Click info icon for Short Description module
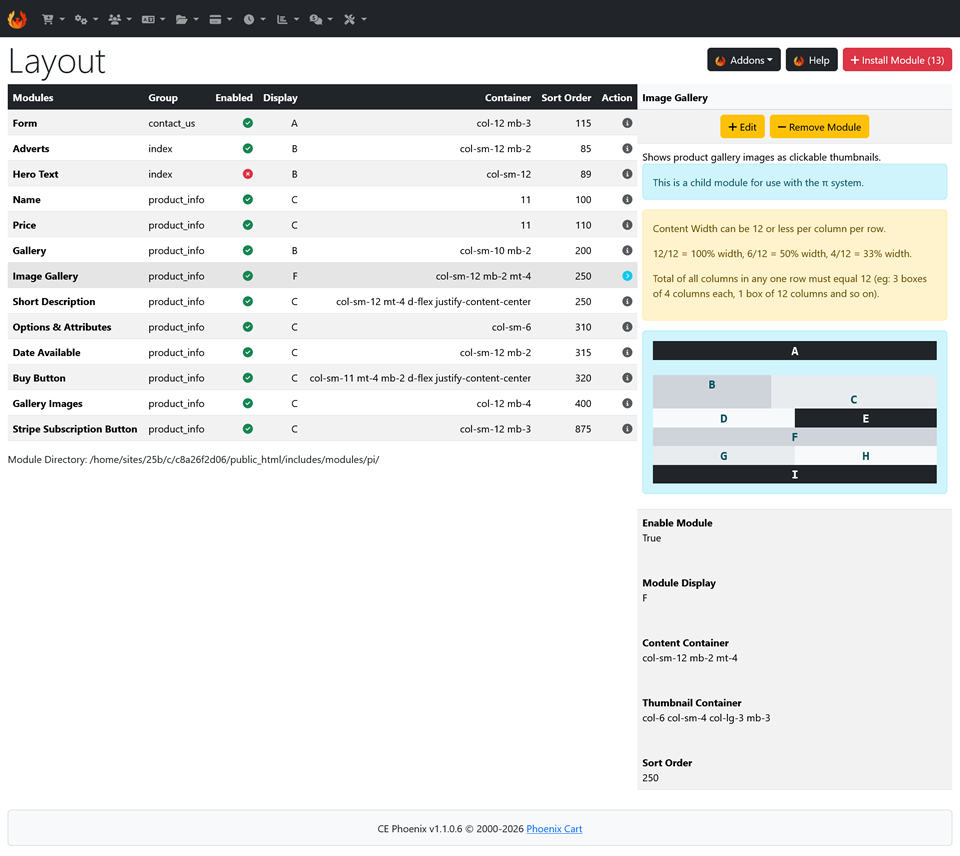960x856 pixels. tap(627, 301)
